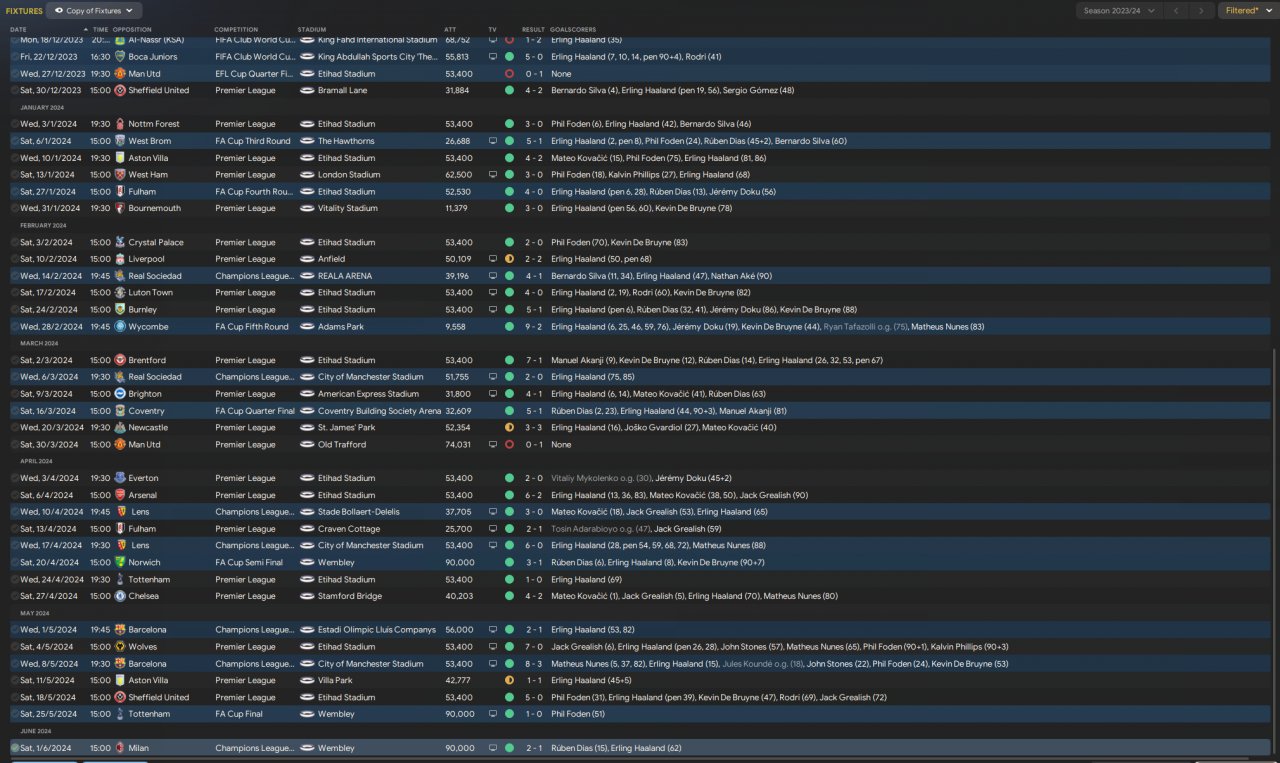The height and width of the screenshot is (763, 1280).
Task: Click the Chelsea club badge
Action: (x=120, y=596)
